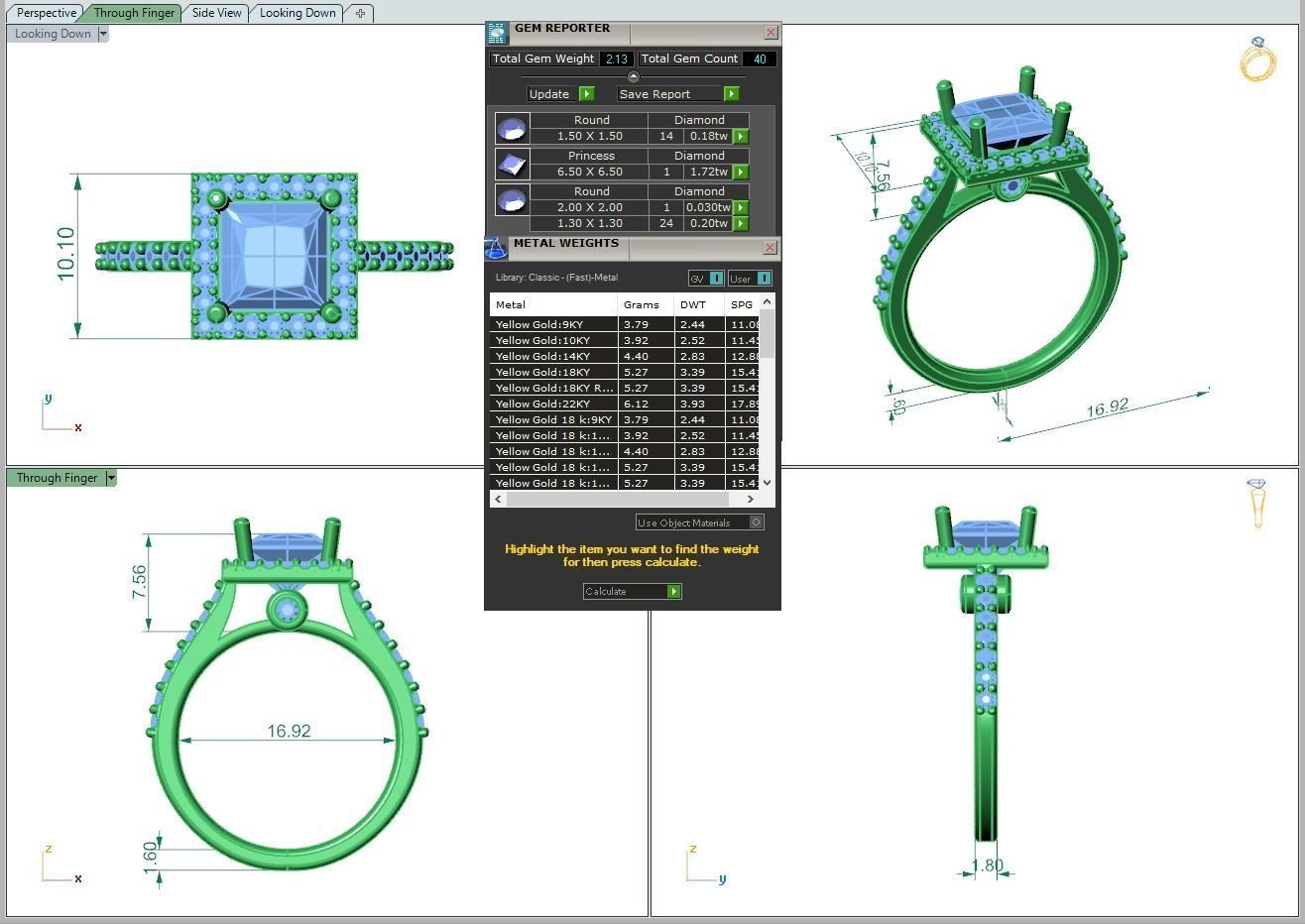1305x924 pixels.
Task: Collapse the gem totals section with the arrow
Action: point(634,76)
